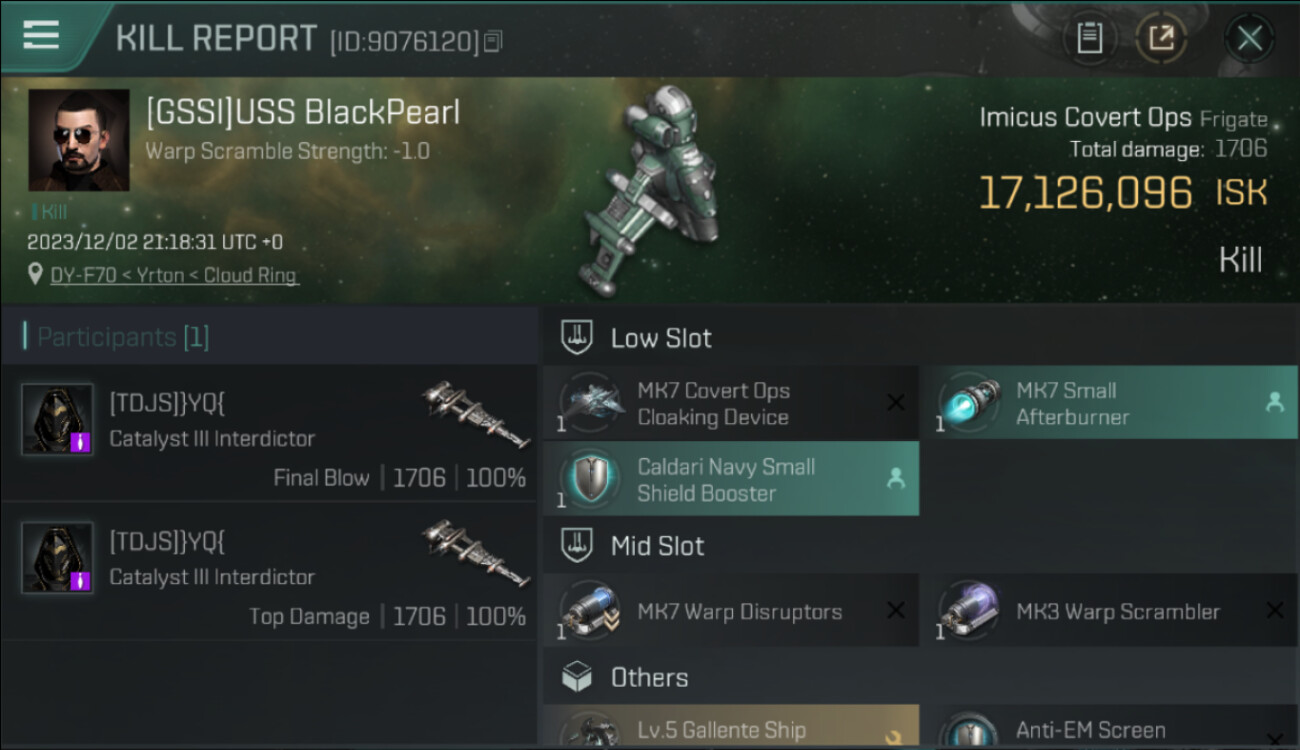
Task: Click the clipboard report icon
Action: (x=1089, y=39)
